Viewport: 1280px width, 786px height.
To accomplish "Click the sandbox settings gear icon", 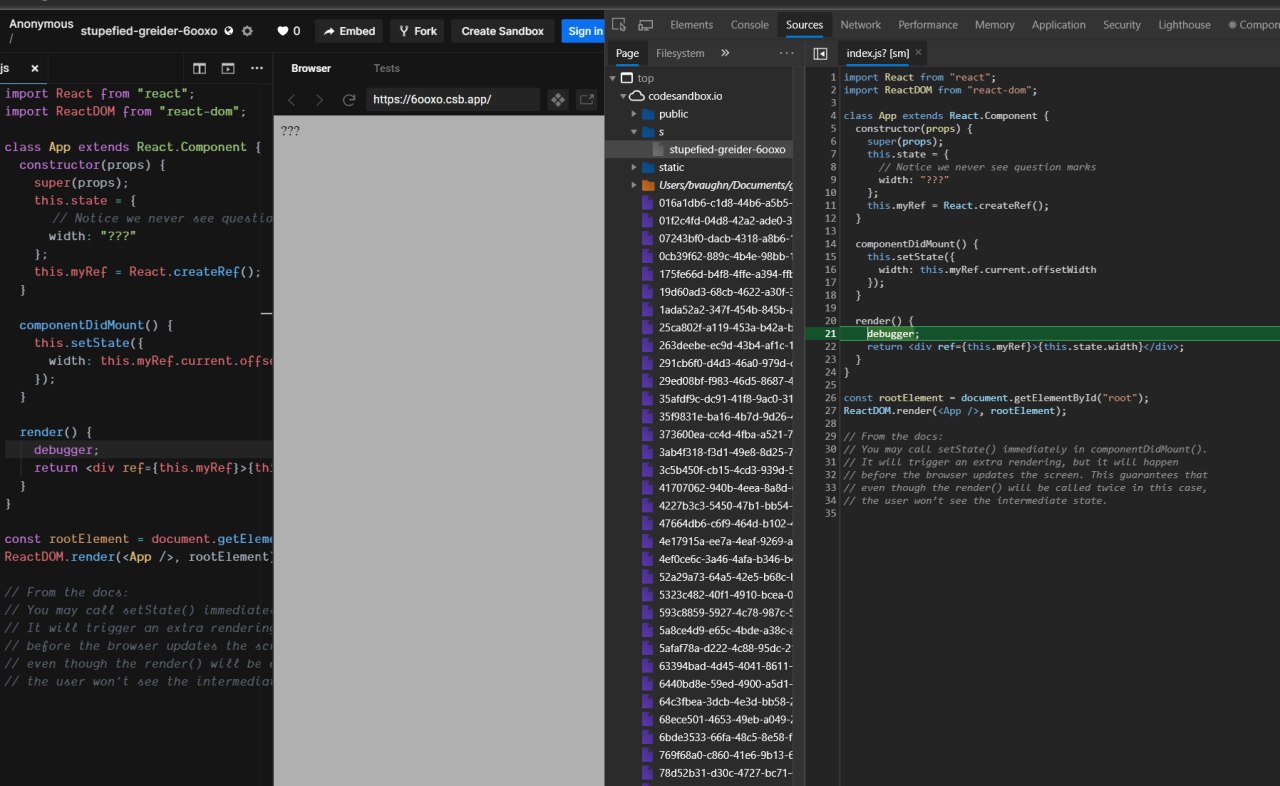I will 248,31.
